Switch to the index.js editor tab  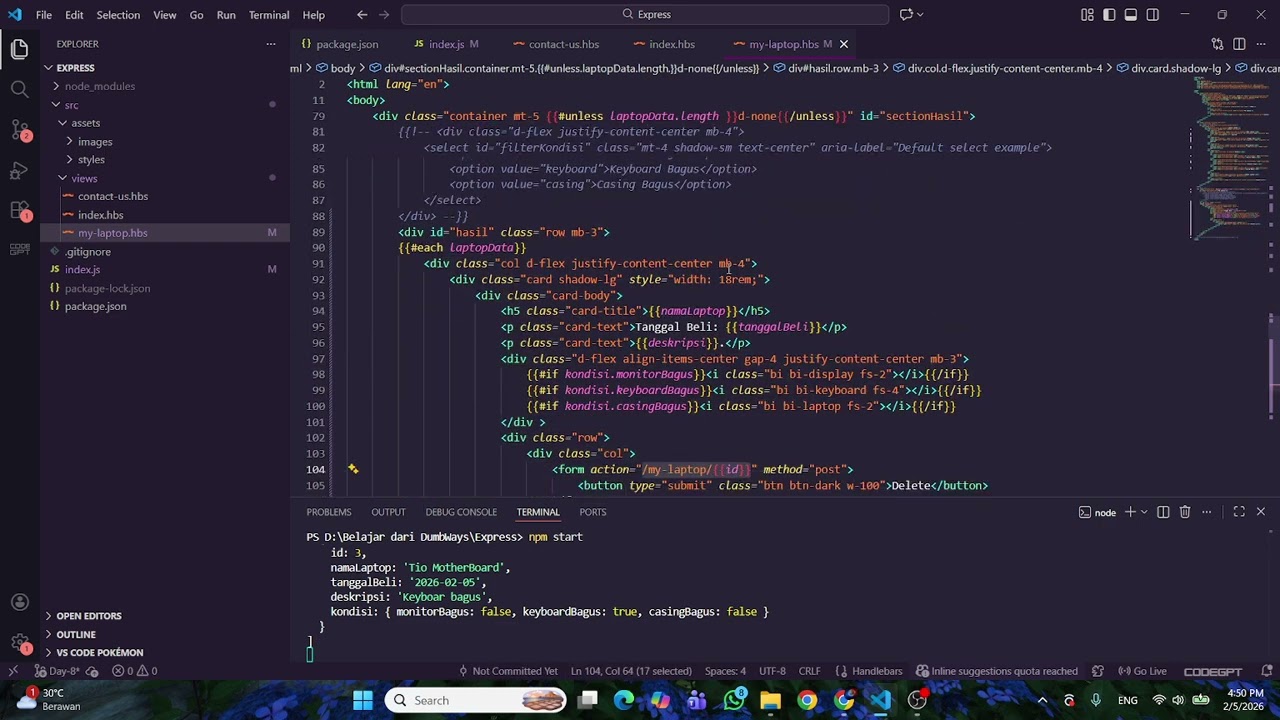click(x=446, y=44)
